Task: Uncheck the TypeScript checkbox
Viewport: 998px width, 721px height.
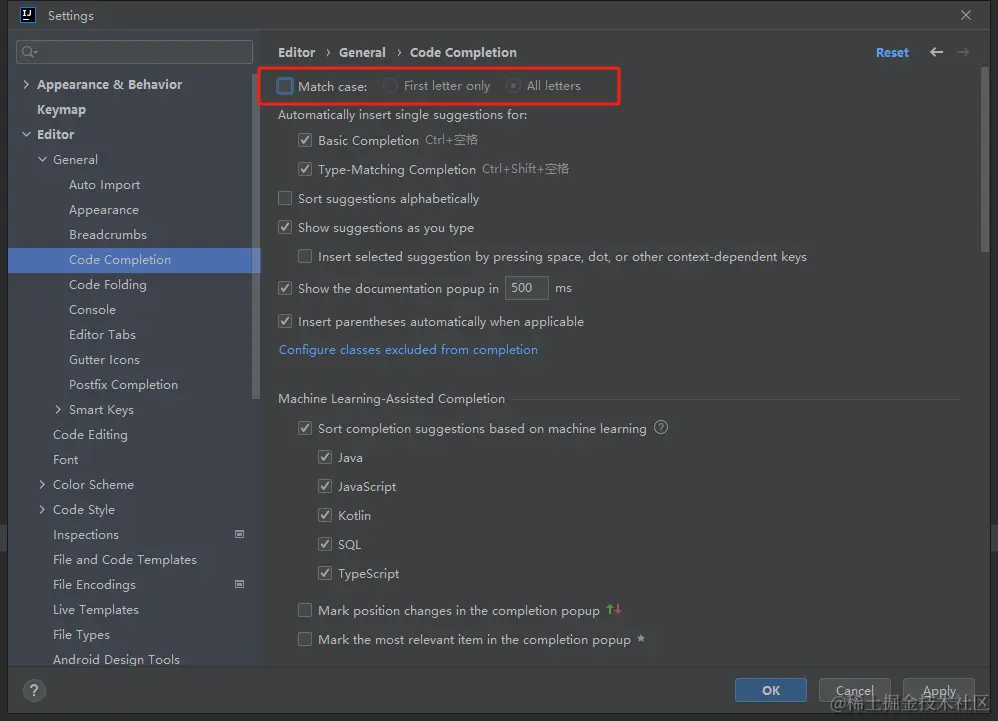Action: [325, 573]
